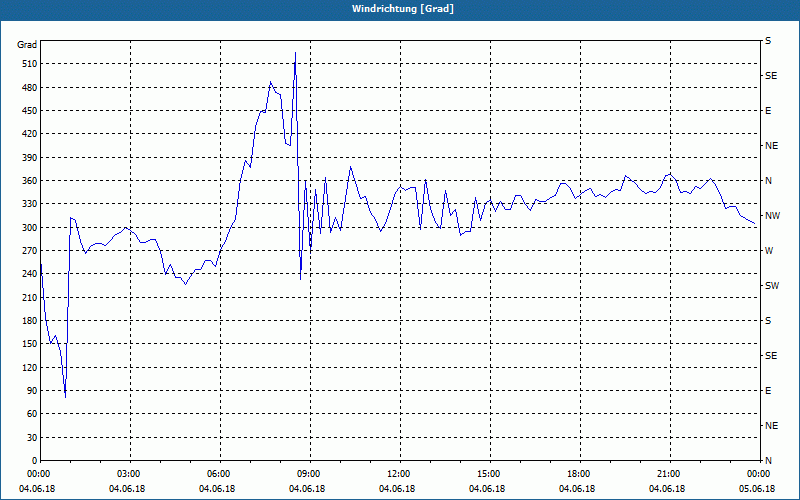Select the 60 degree axis label
The width and height of the screenshot is (800, 500).
(x=32, y=414)
